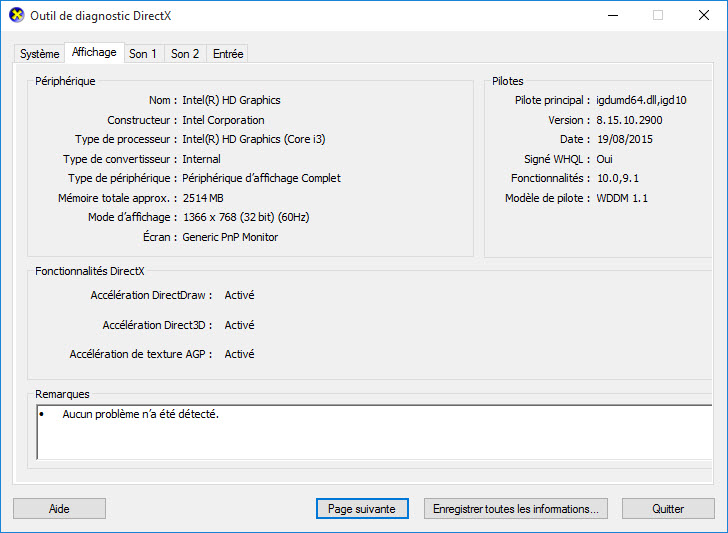Click the 'Mode d'affichage :' label
Screen dimensions: 728x533
133,217
